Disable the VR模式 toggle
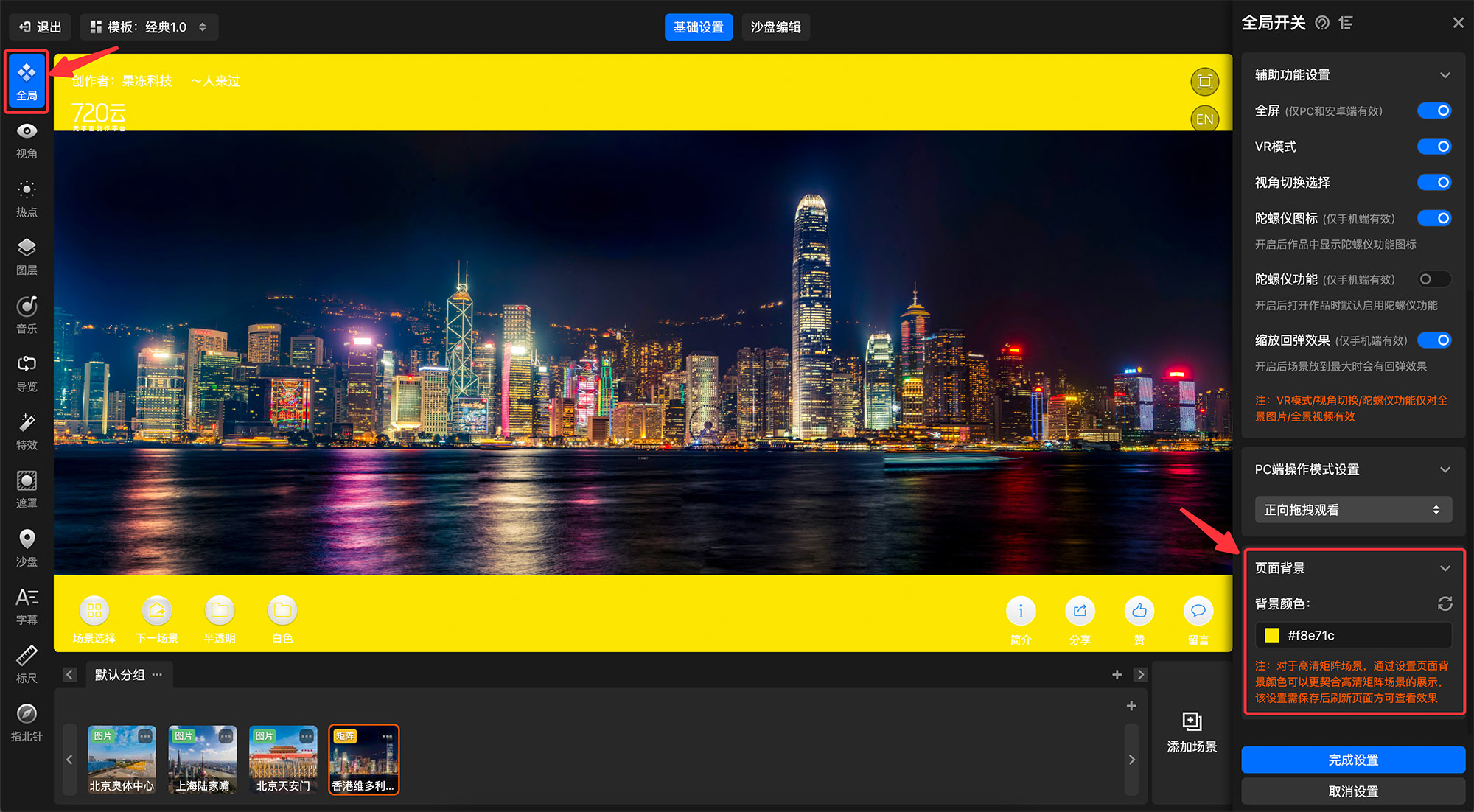 (x=1433, y=147)
